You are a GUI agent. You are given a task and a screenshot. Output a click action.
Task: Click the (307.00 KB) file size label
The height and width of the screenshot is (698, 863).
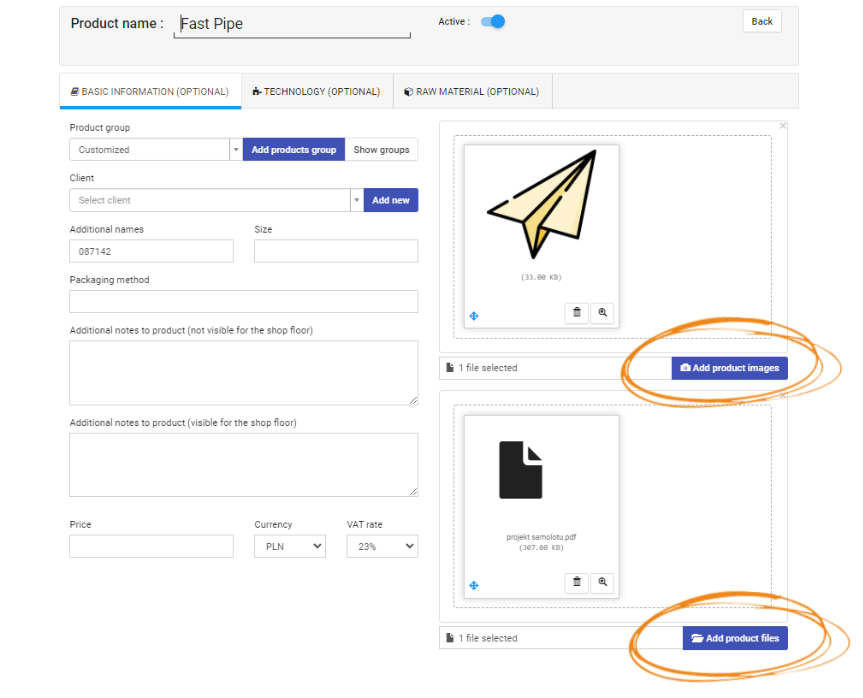pyautogui.click(x=542, y=548)
